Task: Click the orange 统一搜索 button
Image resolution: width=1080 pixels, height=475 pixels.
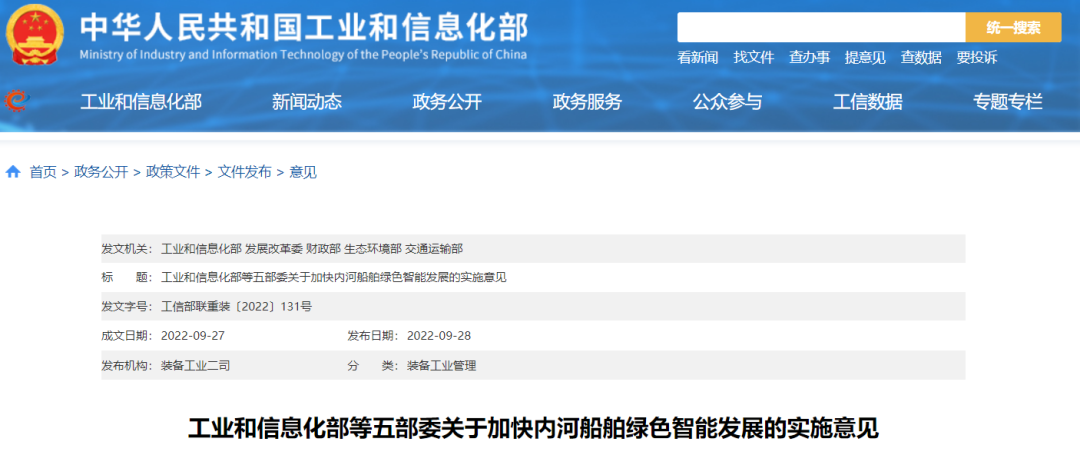Action: point(1013,28)
